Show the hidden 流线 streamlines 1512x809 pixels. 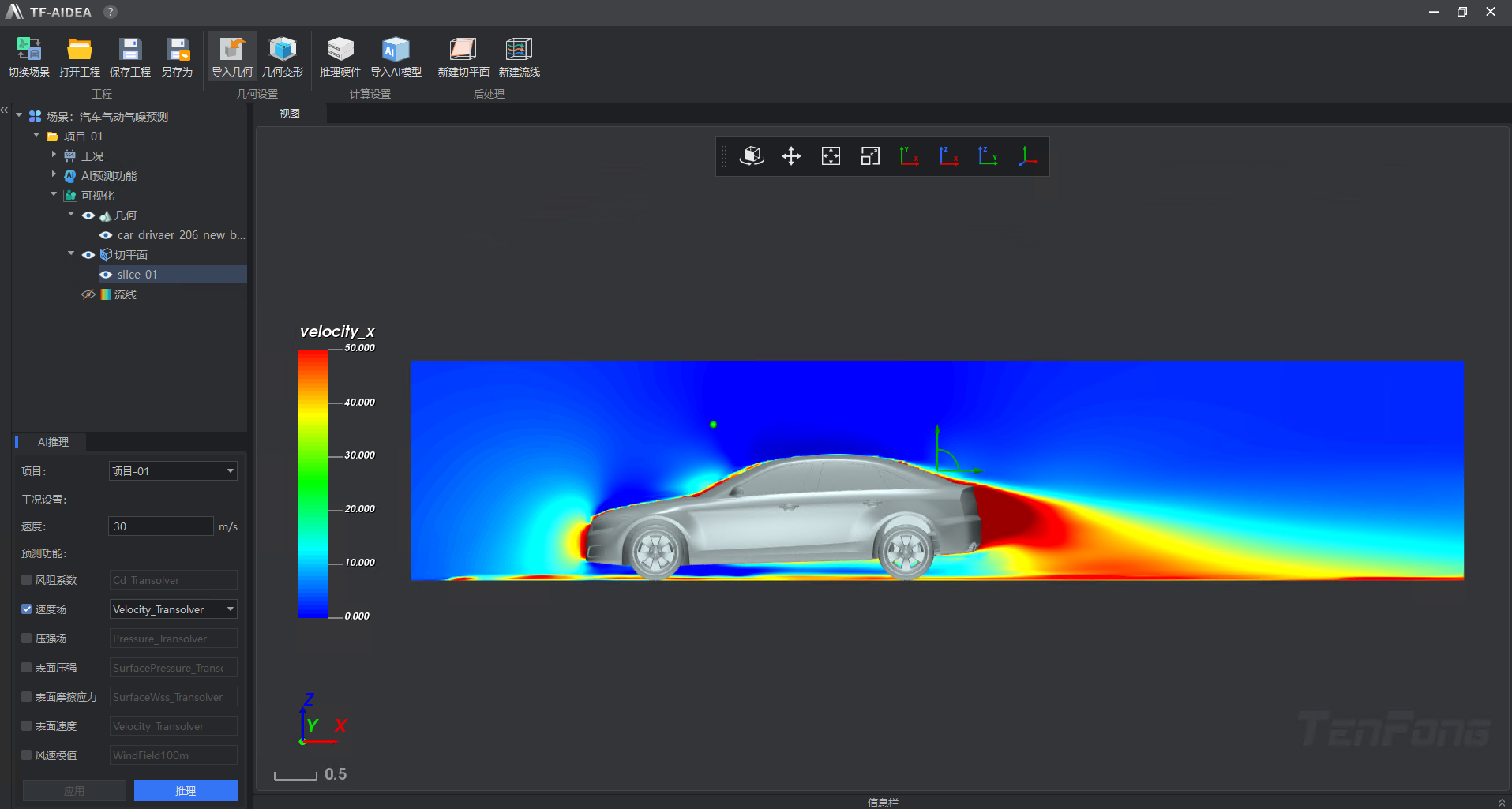pos(88,294)
